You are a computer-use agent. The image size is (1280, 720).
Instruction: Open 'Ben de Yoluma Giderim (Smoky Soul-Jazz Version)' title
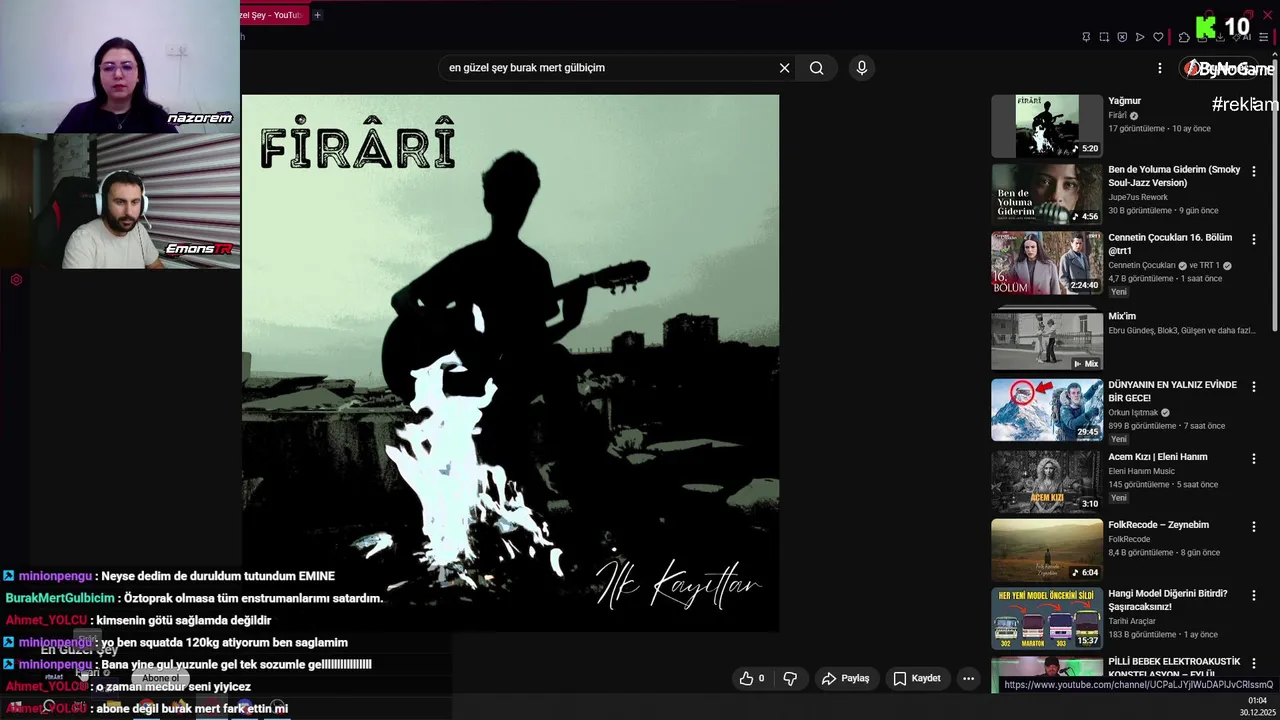pyautogui.click(x=1174, y=176)
